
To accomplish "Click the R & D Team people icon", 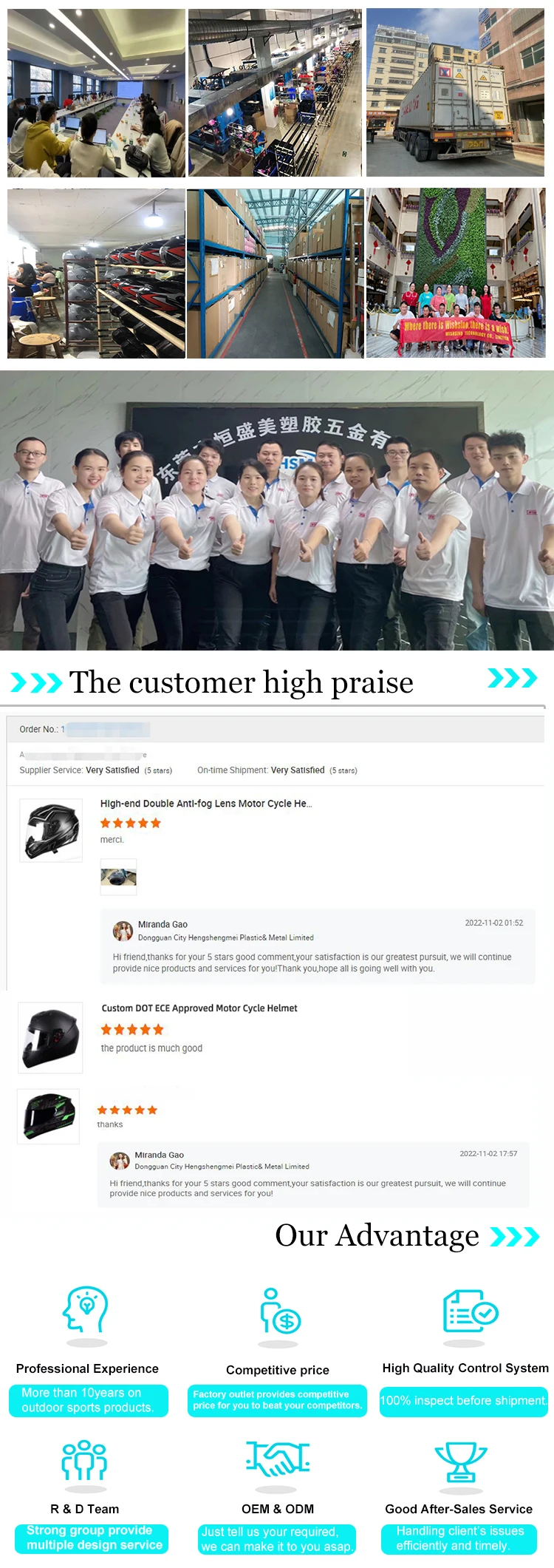I will pos(84,1459).
